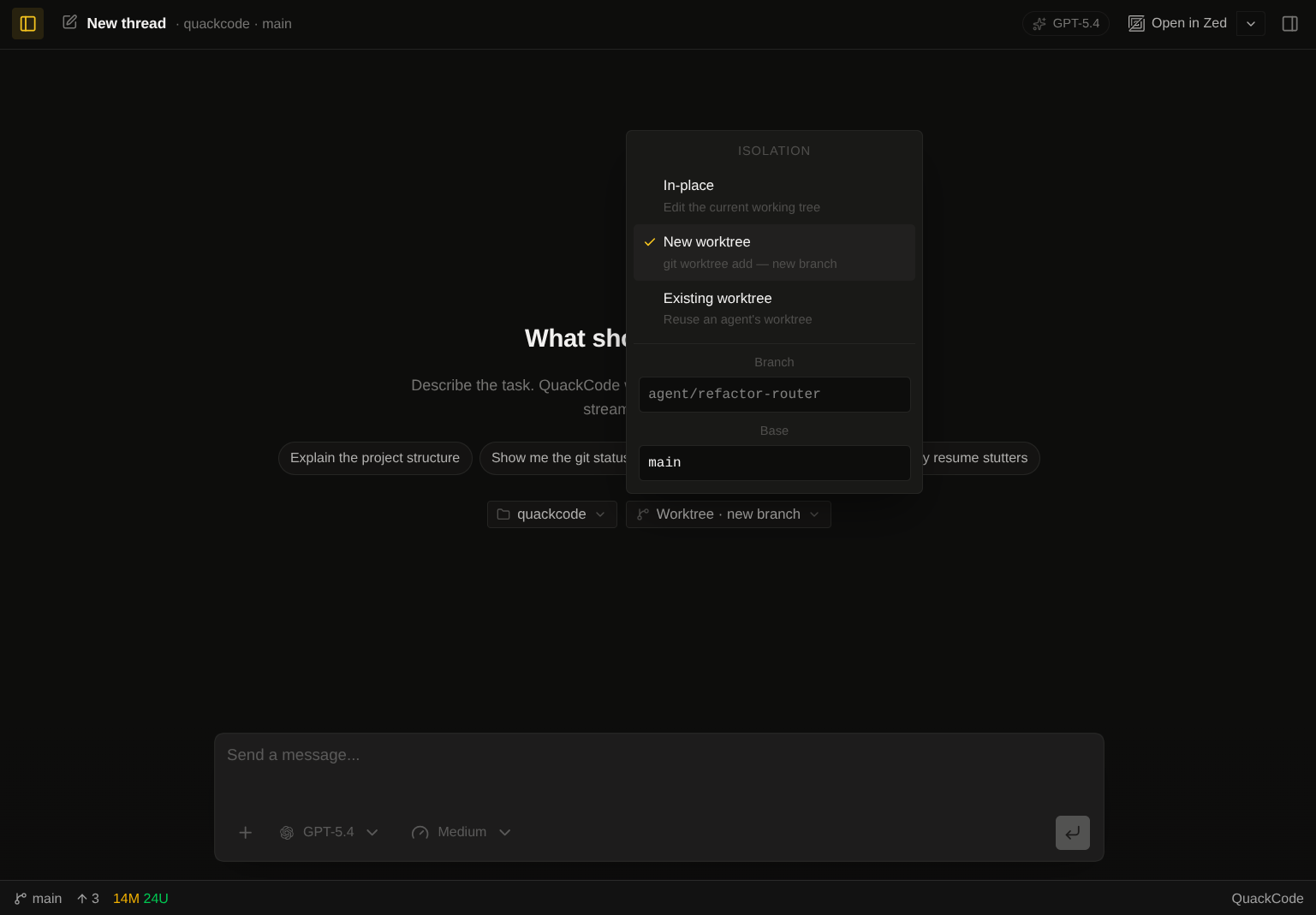This screenshot has width=1316, height=915.
Task: Open the chevron next to Open in Zed
Action: coord(1250,23)
